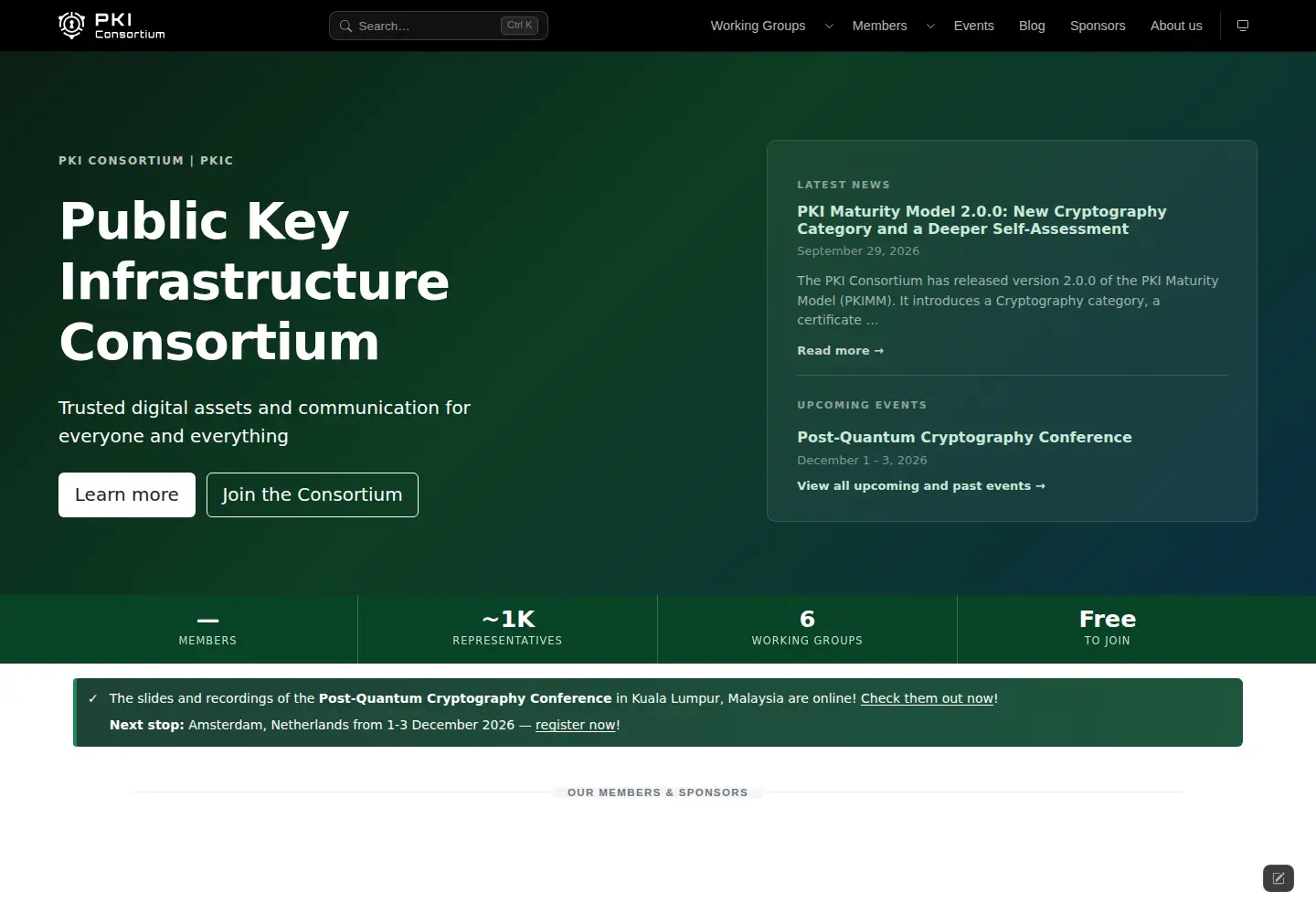
Task: Open the Post-Quantum Cryptography Conference event under Upcoming Events
Action: pos(964,437)
